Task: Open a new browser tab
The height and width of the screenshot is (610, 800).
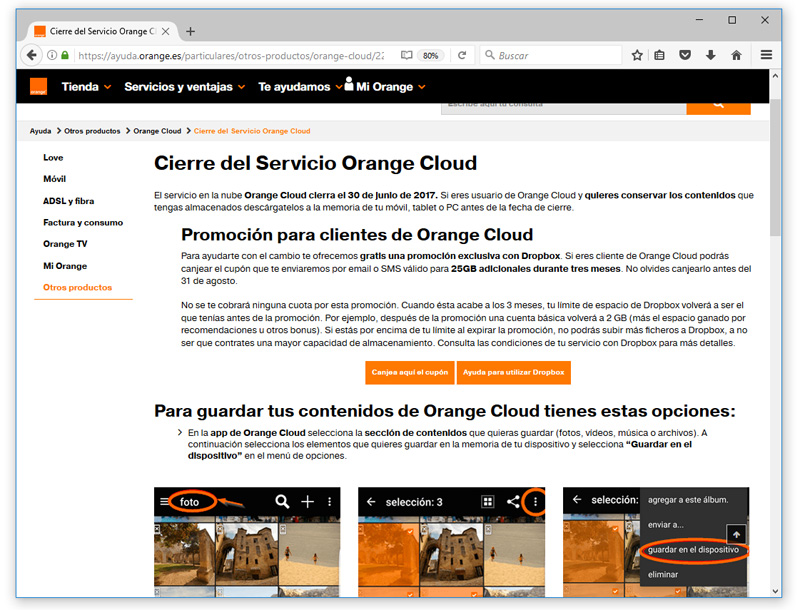Action: (x=191, y=31)
